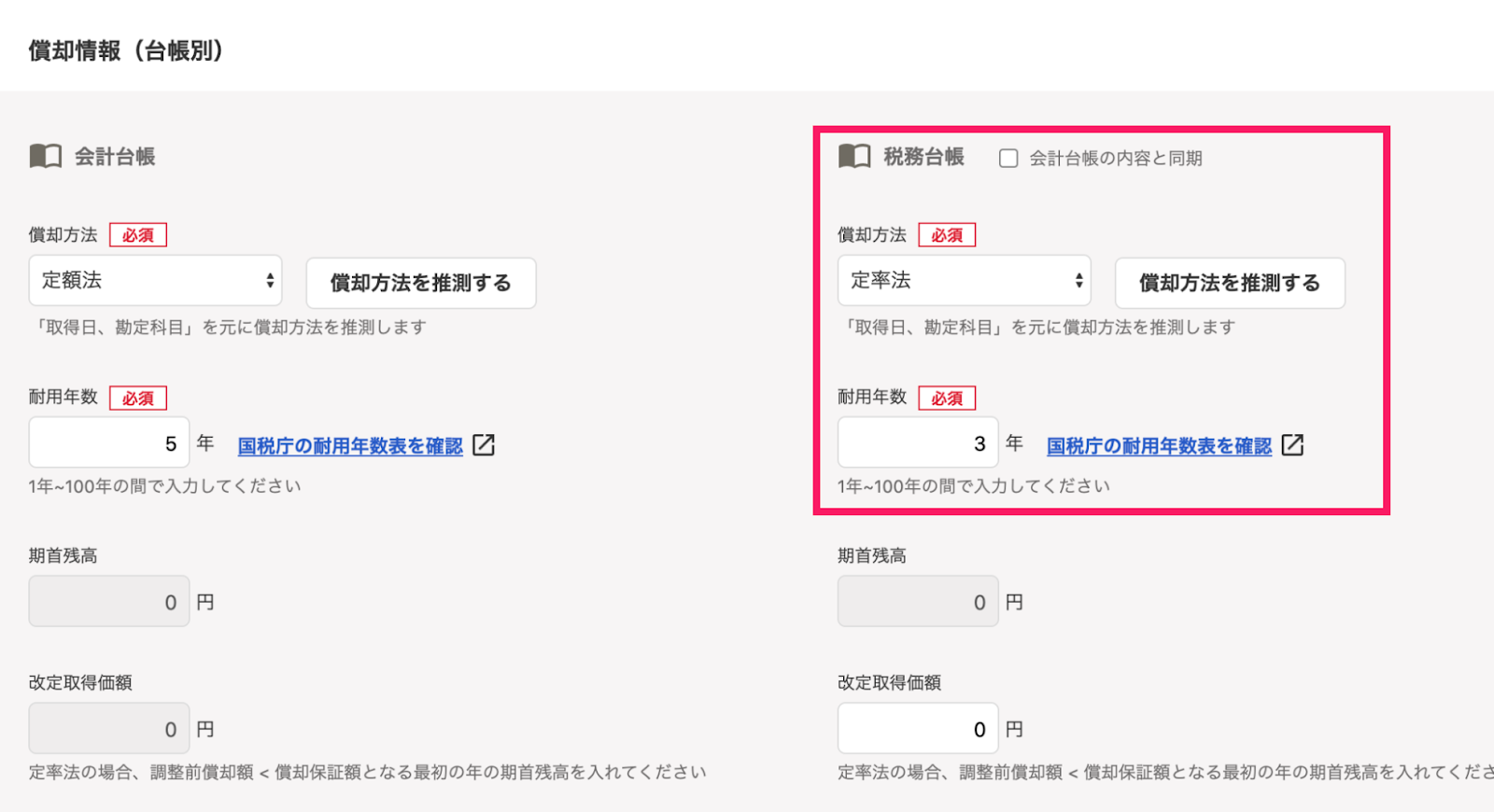This screenshot has width=1494, height=812.
Task: Click 定率法の場合 note under 会計台帳 改定取得価額
Action: (368, 772)
